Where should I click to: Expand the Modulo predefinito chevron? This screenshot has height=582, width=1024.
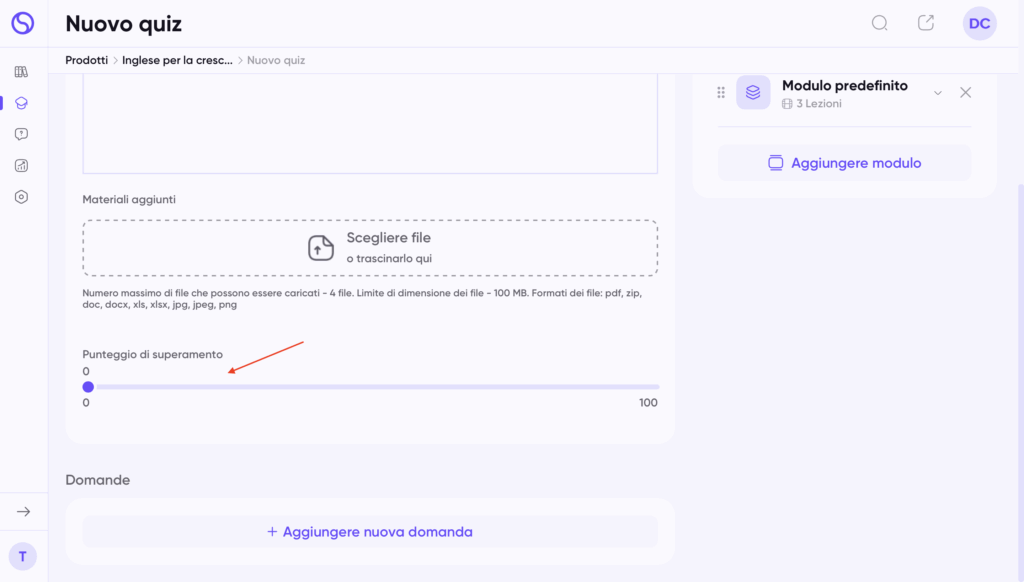click(x=938, y=93)
